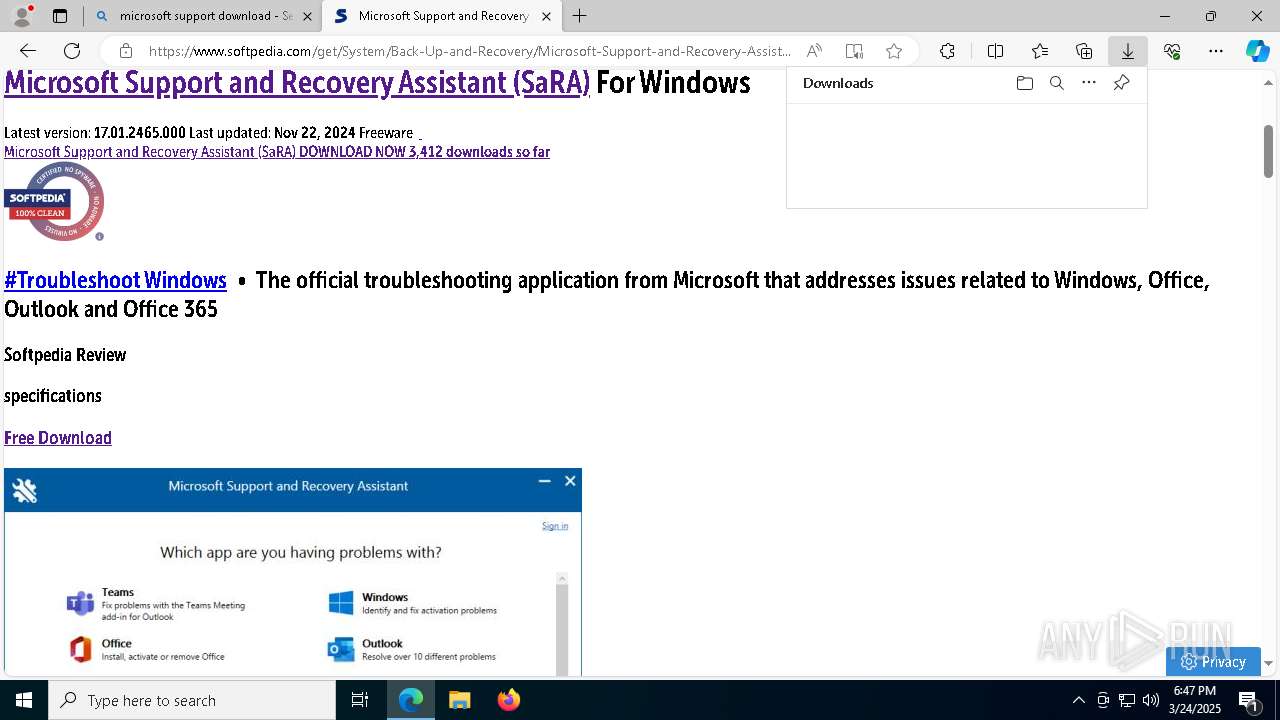
Task: Open the notification center
Action: (1248, 700)
